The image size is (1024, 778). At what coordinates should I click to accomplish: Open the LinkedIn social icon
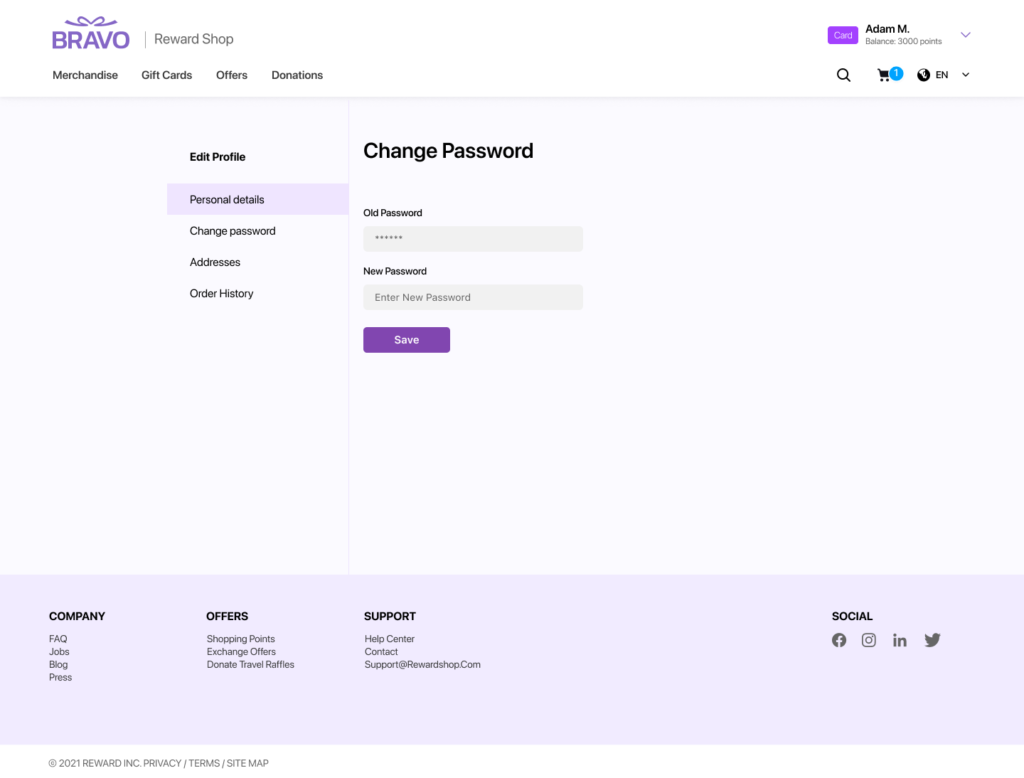(x=900, y=640)
